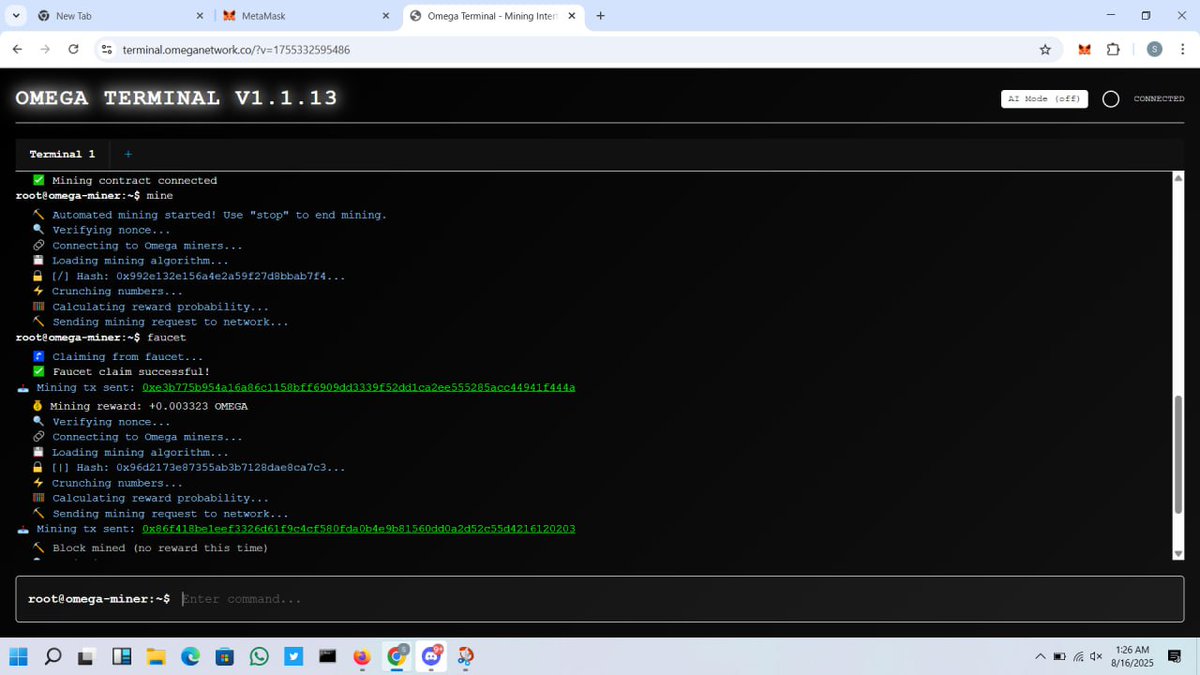1200x675 pixels.
Task: Close the MetaMask browser tab
Action: 387,16
